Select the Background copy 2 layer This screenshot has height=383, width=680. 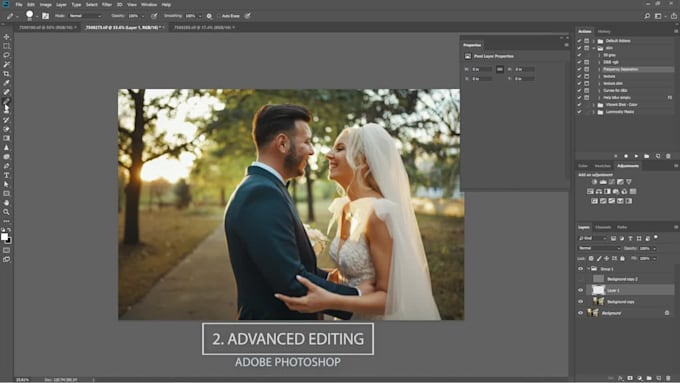(x=622, y=279)
